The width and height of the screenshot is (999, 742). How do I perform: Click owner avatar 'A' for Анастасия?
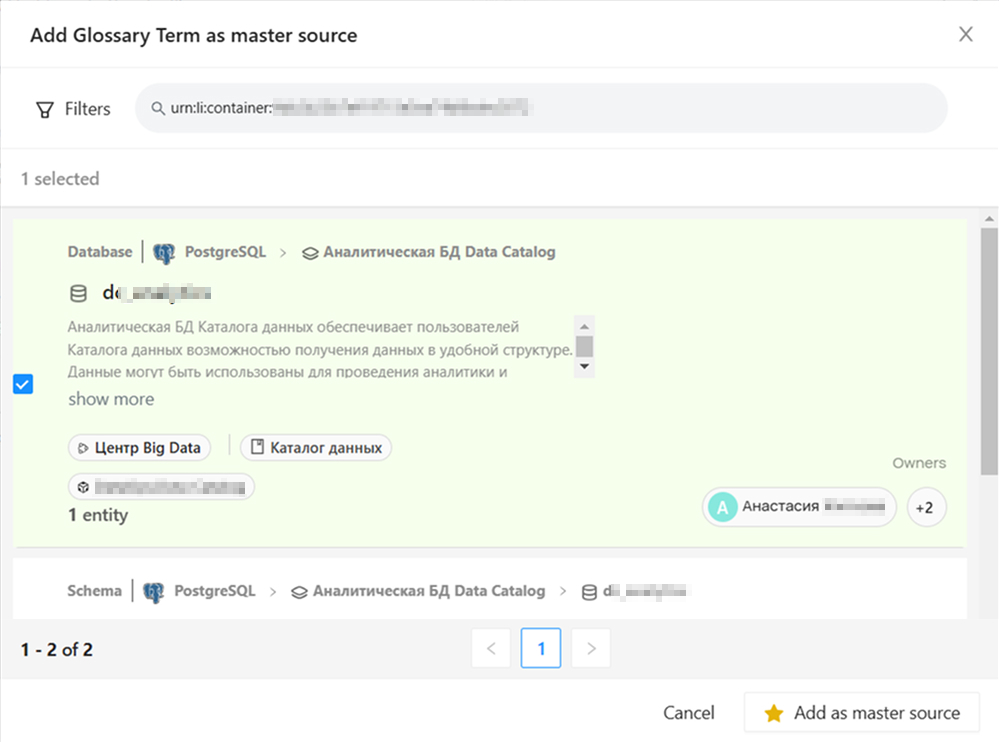click(722, 507)
